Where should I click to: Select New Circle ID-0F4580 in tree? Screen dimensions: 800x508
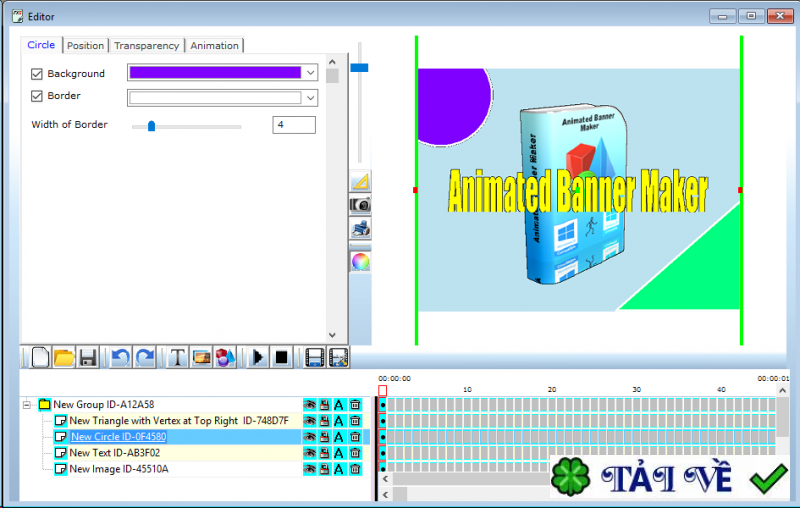click(118, 437)
